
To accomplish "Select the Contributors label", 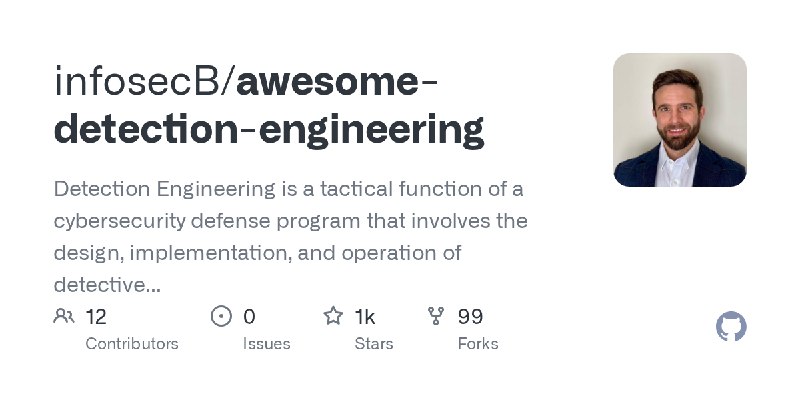I will [132, 344].
